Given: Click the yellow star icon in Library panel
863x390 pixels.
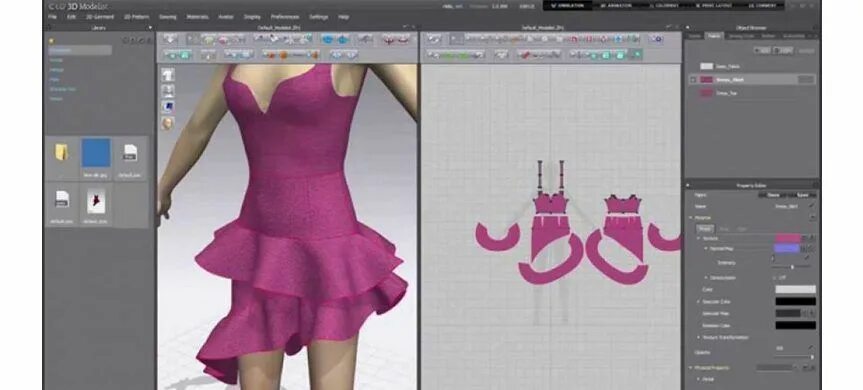Looking at the screenshot, I should pos(52,40).
